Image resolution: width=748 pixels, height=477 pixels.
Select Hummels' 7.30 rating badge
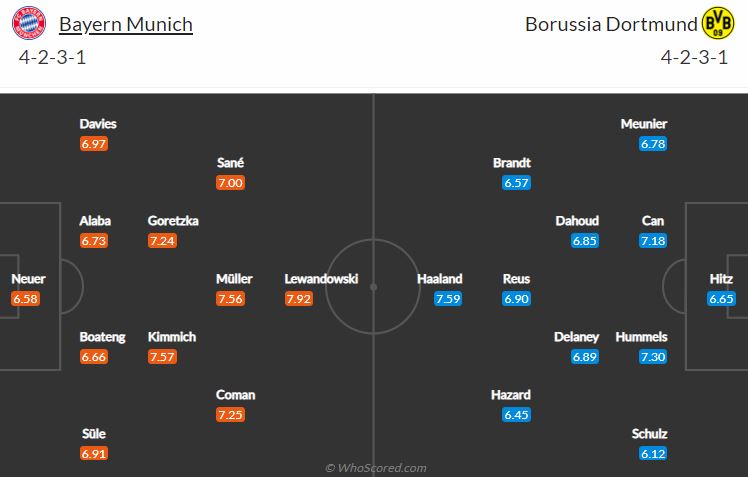(653, 357)
